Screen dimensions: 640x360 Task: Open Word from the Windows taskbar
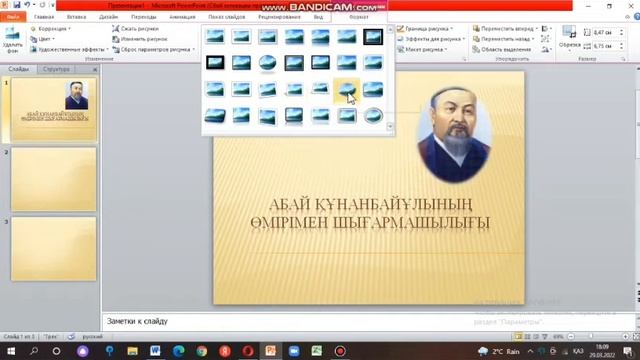(155, 351)
